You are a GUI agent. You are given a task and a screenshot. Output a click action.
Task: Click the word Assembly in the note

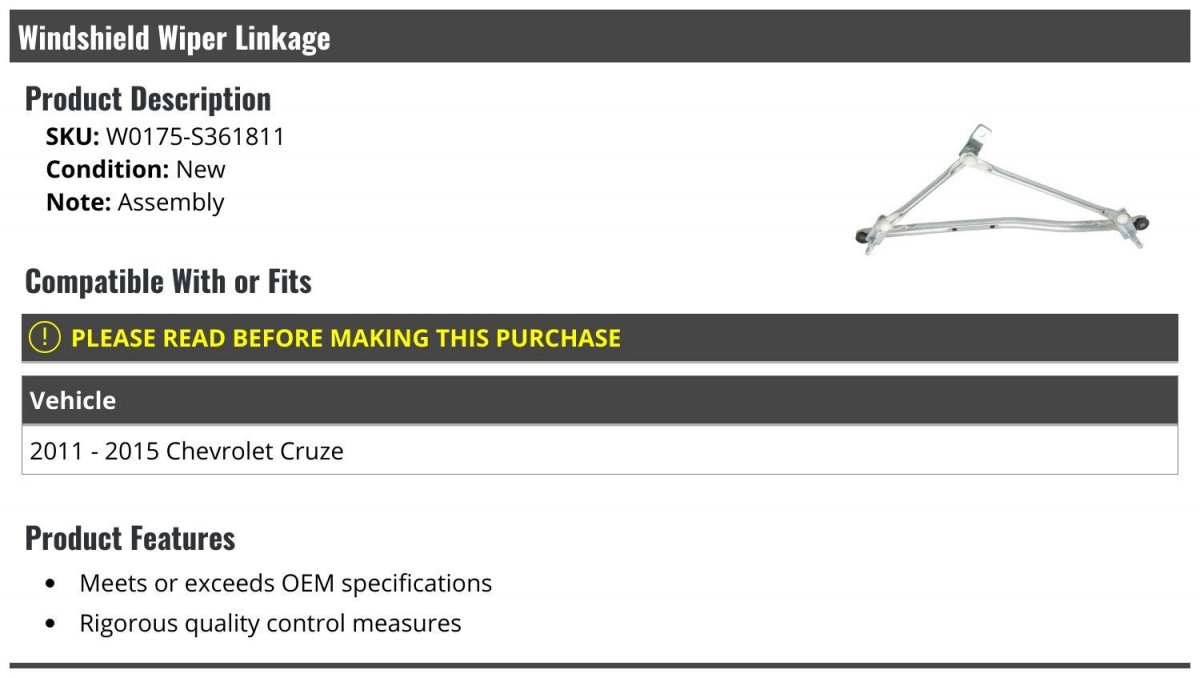tap(171, 202)
